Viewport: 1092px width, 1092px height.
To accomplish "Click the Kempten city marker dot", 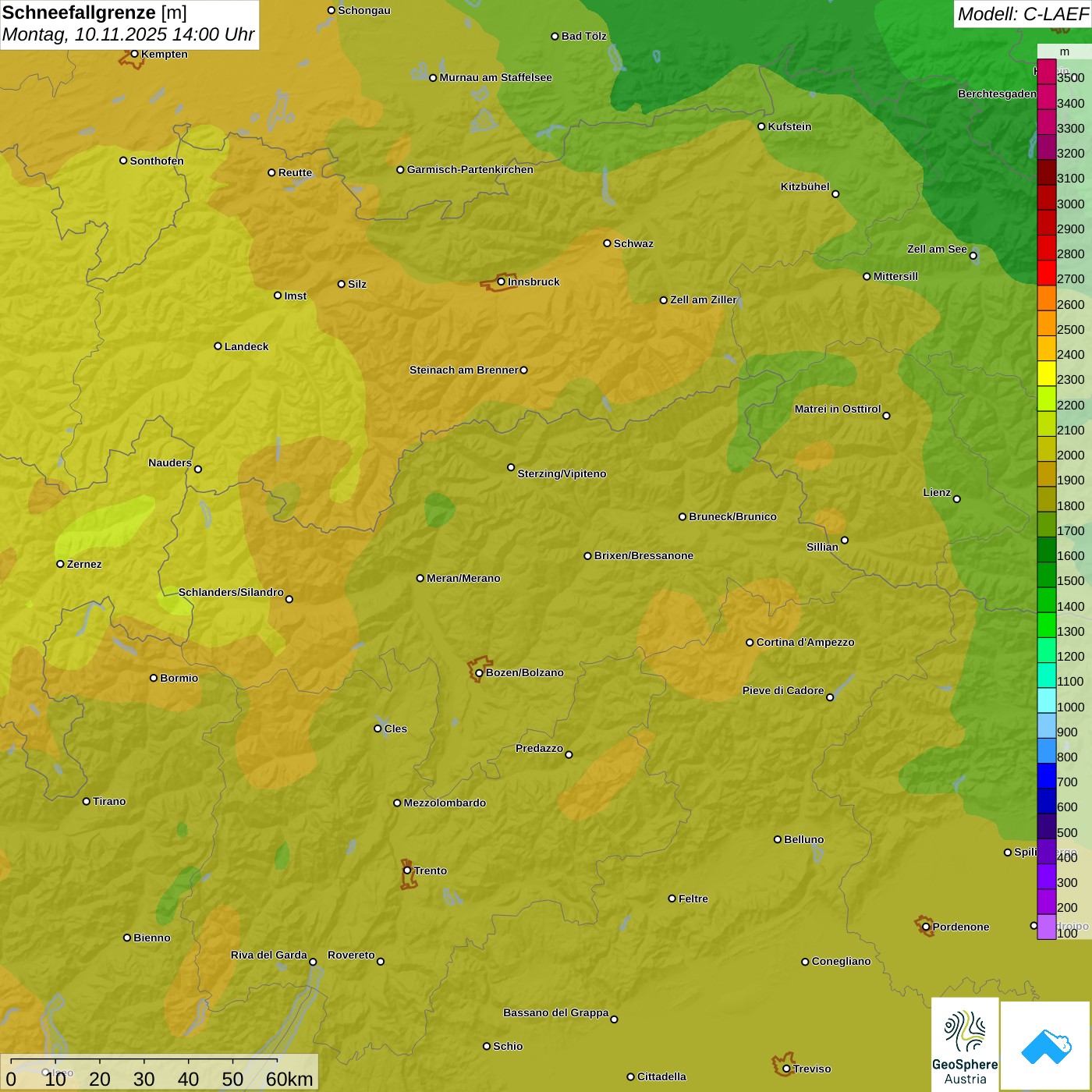I will [x=134, y=54].
